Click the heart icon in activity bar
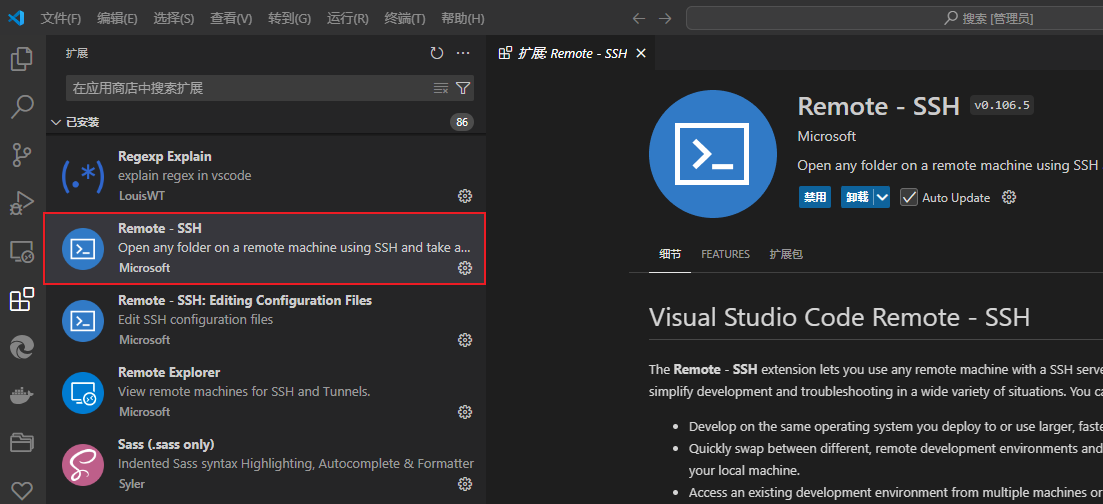Screen dimensions: 1103x504 coord(22,491)
